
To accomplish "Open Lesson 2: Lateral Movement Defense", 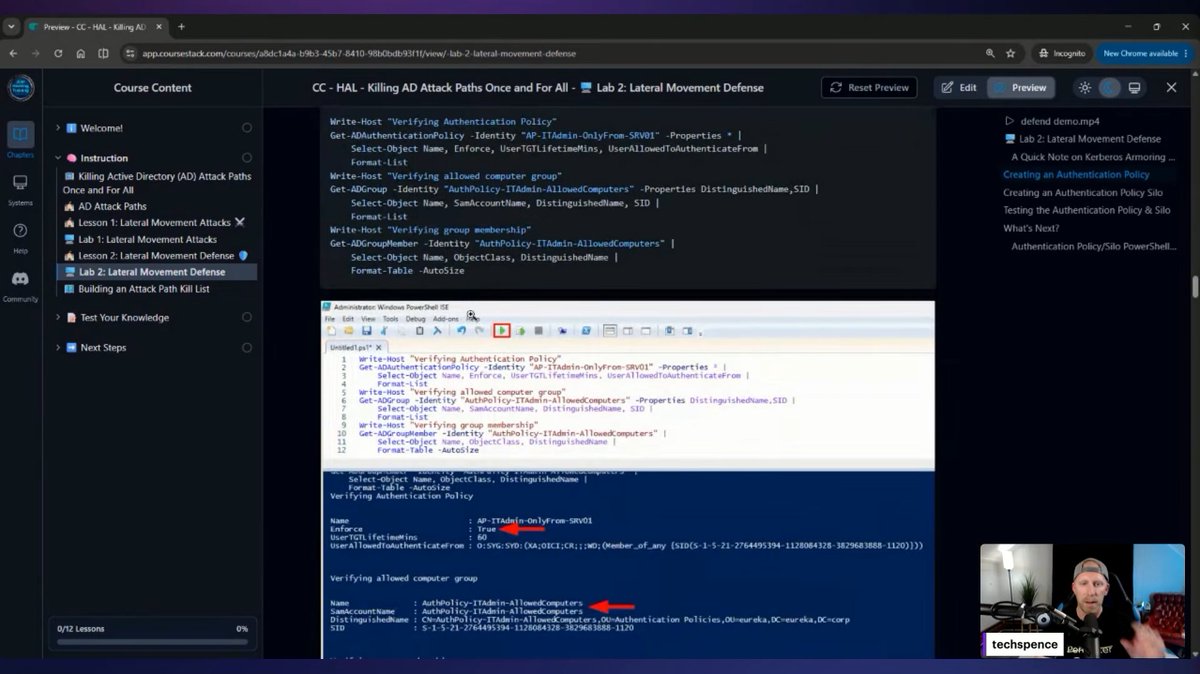I will pos(158,255).
